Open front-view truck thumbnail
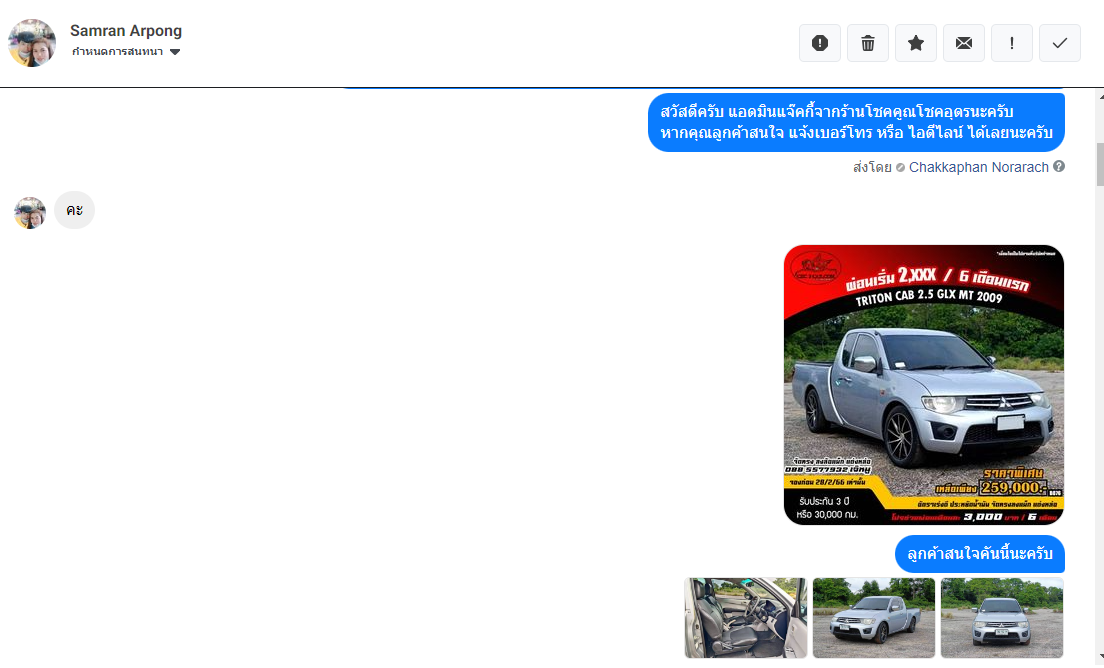Image resolution: width=1104 pixels, height=668 pixels. [x=1002, y=617]
